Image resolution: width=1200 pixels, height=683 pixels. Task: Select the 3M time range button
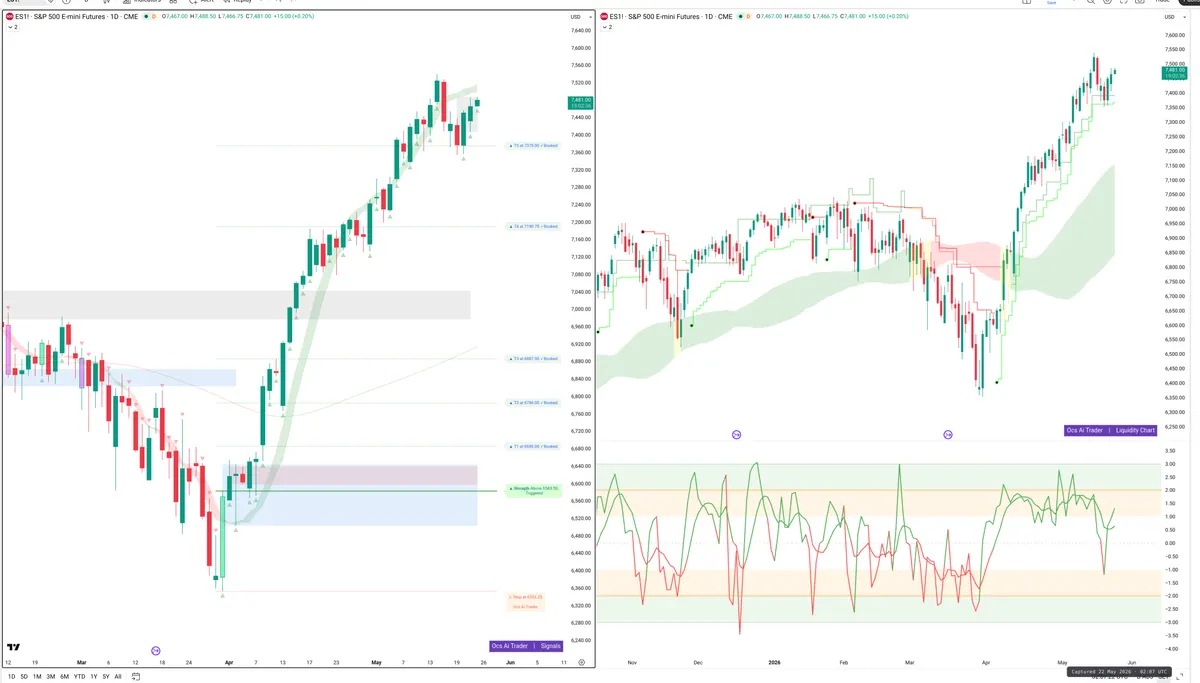51,676
